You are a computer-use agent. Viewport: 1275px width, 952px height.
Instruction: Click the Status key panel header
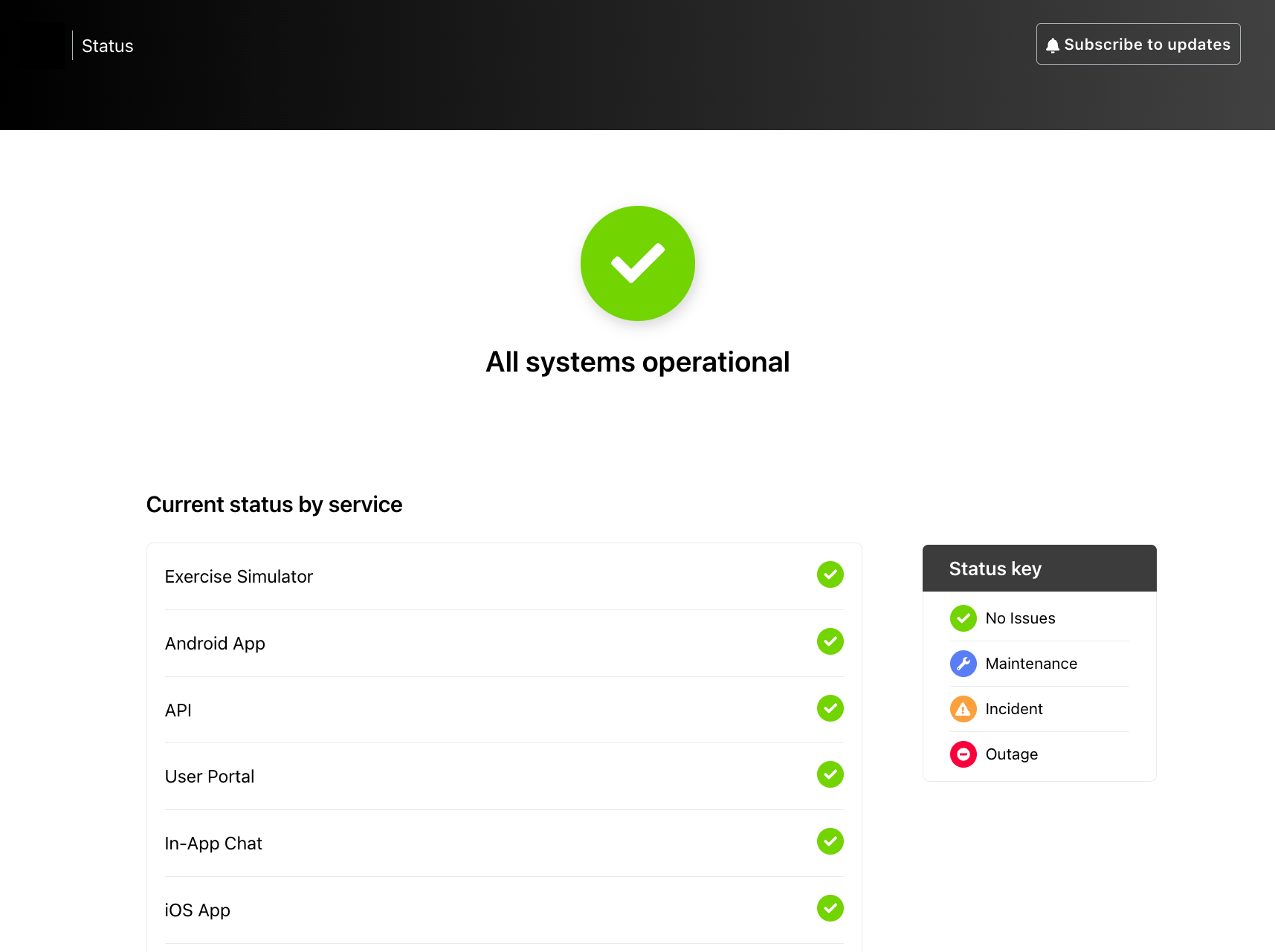(1039, 569)
